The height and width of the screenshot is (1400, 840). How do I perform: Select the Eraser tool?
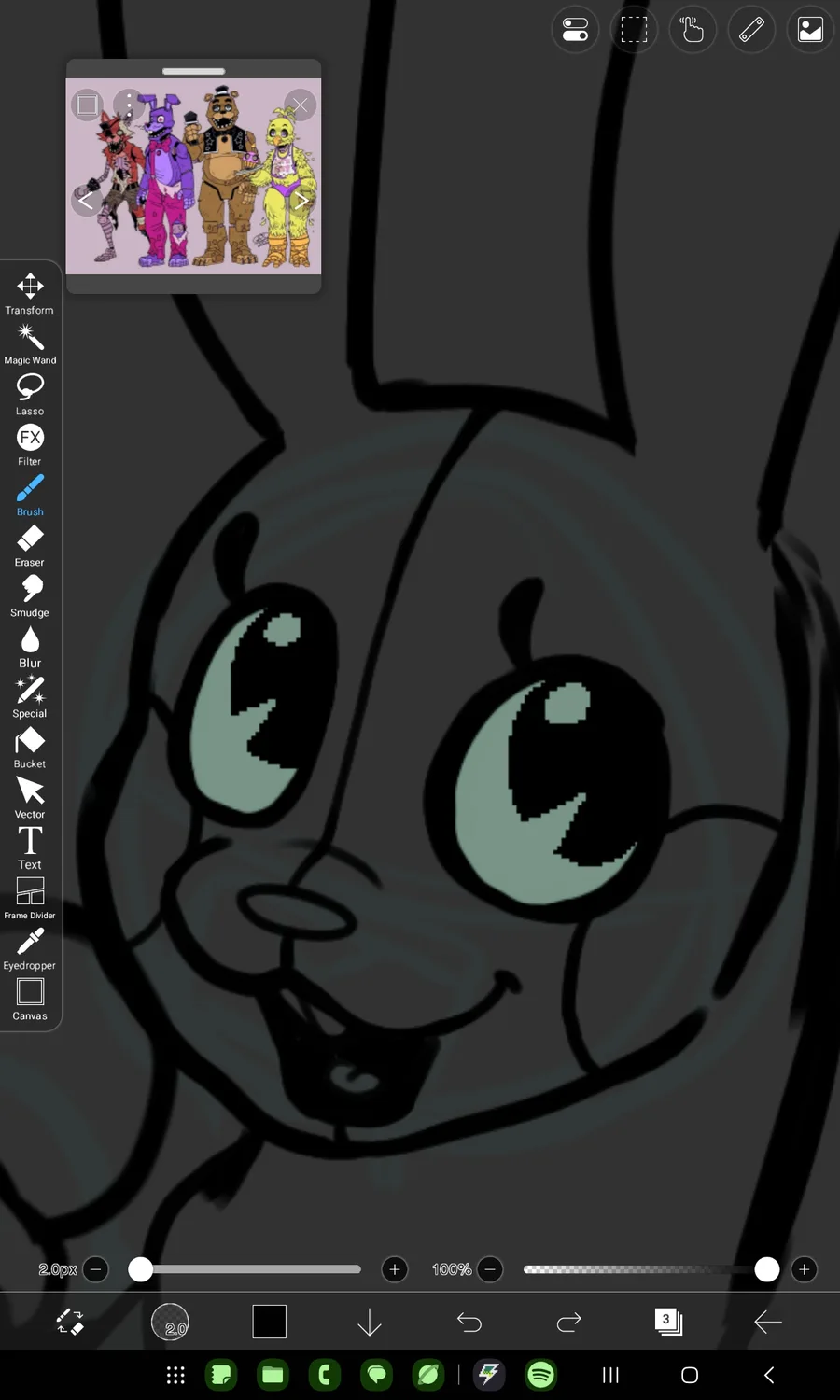click(30, 545)
